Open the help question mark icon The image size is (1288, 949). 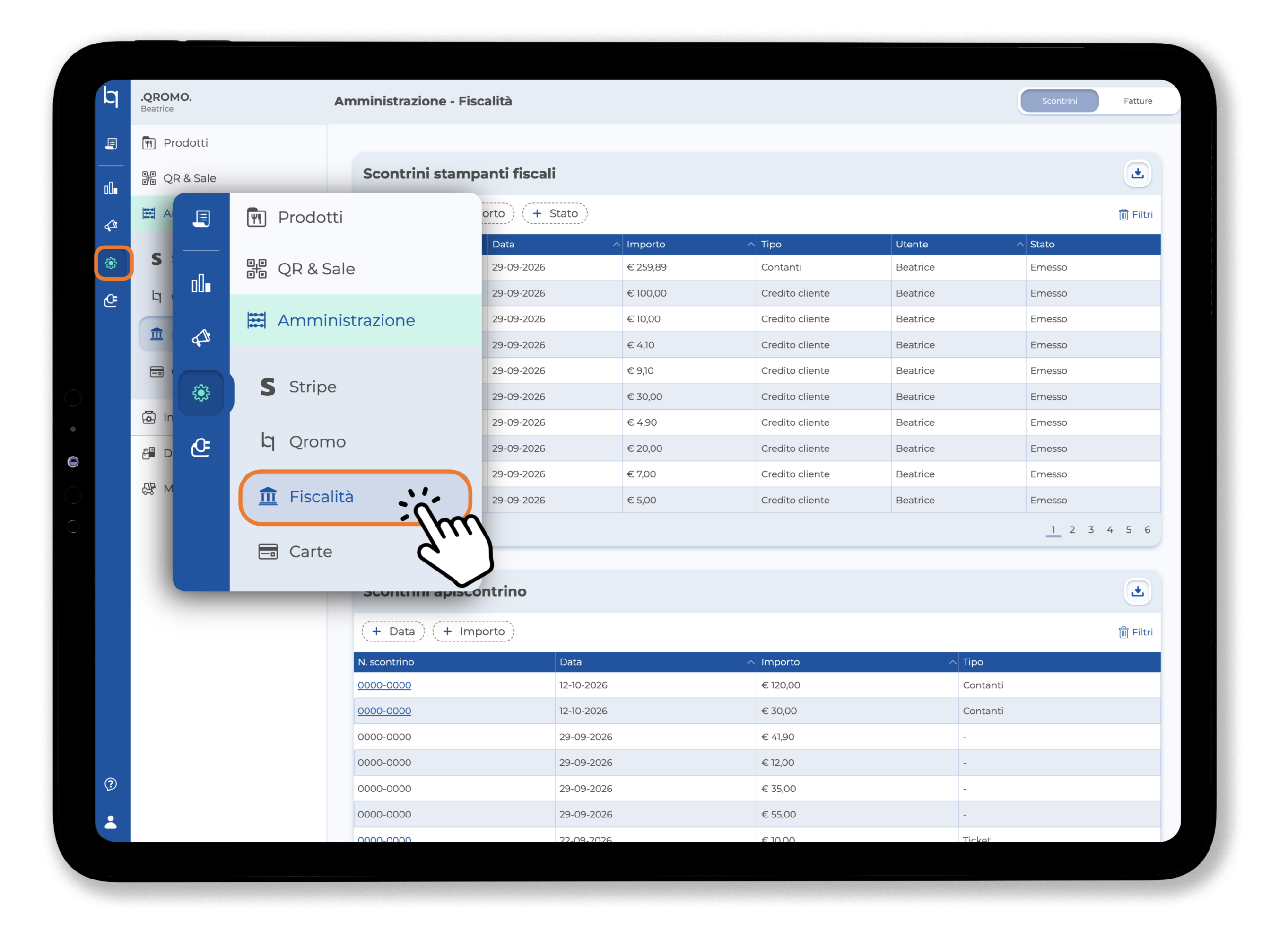pyautogui.click(x=111, y=784)
